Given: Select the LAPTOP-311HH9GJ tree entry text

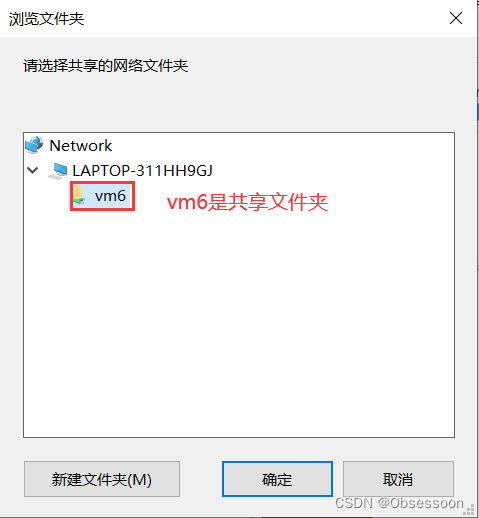Looking at the screenshot, I should click(x=142, y=171).
